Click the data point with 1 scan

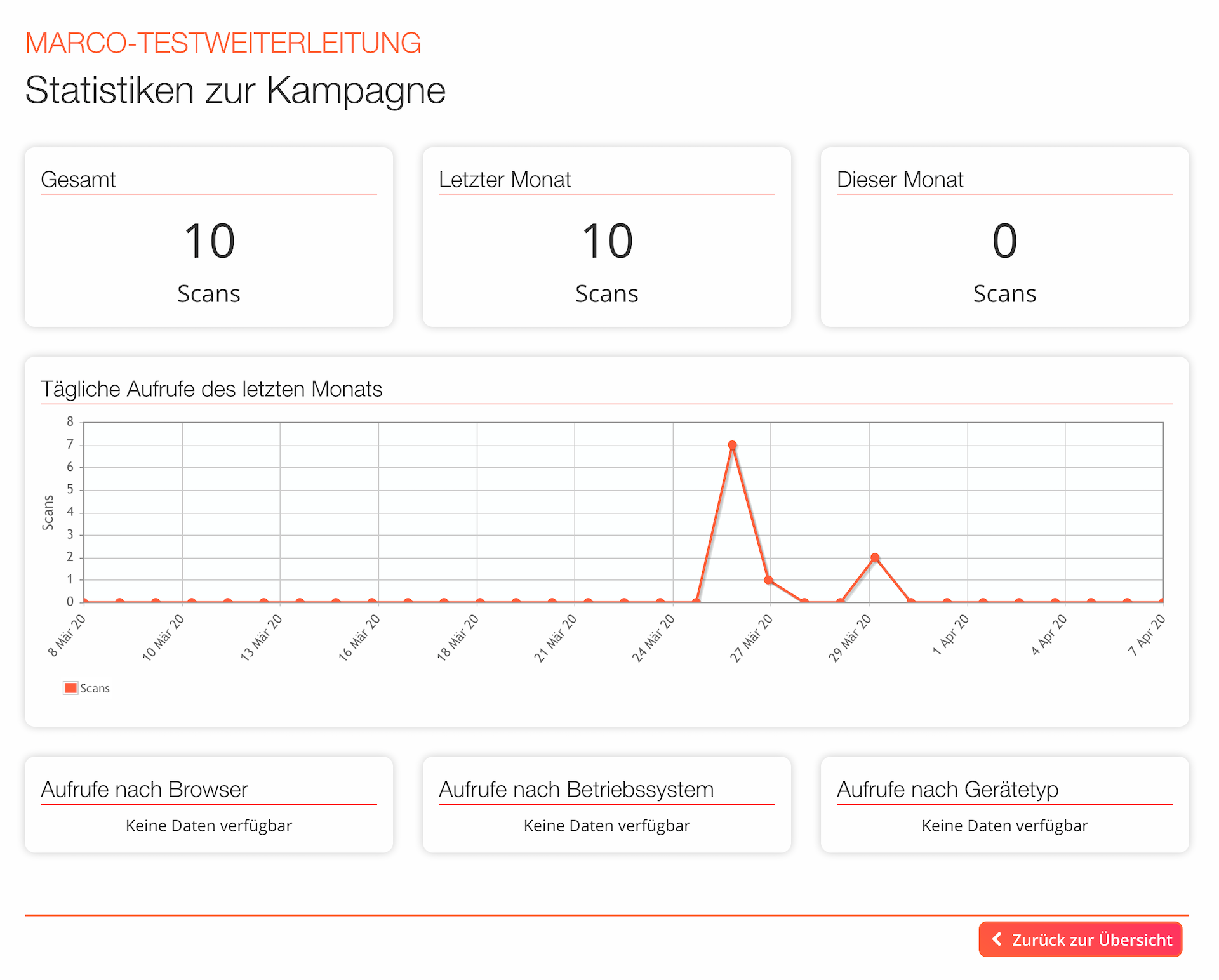pyautogui.click(x=768, y=580)
